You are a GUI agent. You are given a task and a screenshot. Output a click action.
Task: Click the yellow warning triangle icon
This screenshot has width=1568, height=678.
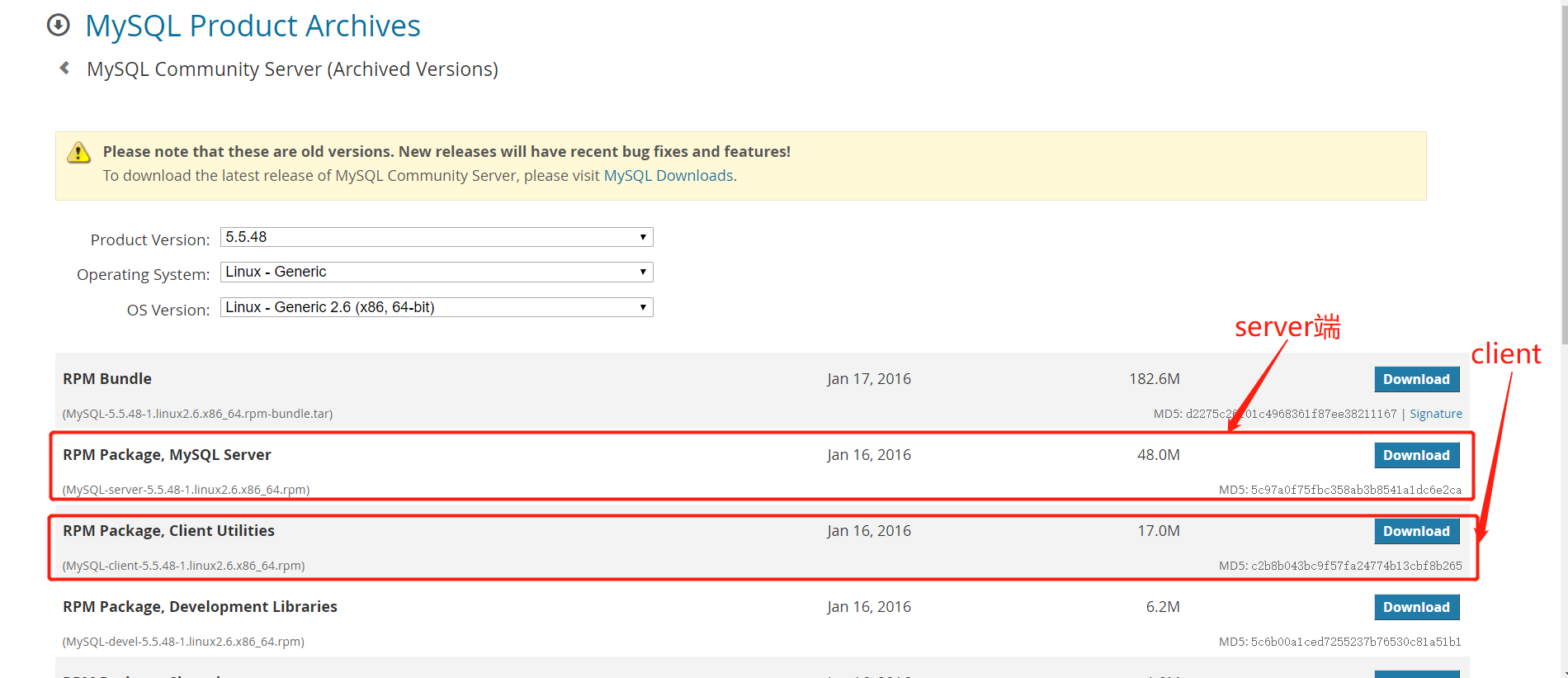click(x=78, y=152)
